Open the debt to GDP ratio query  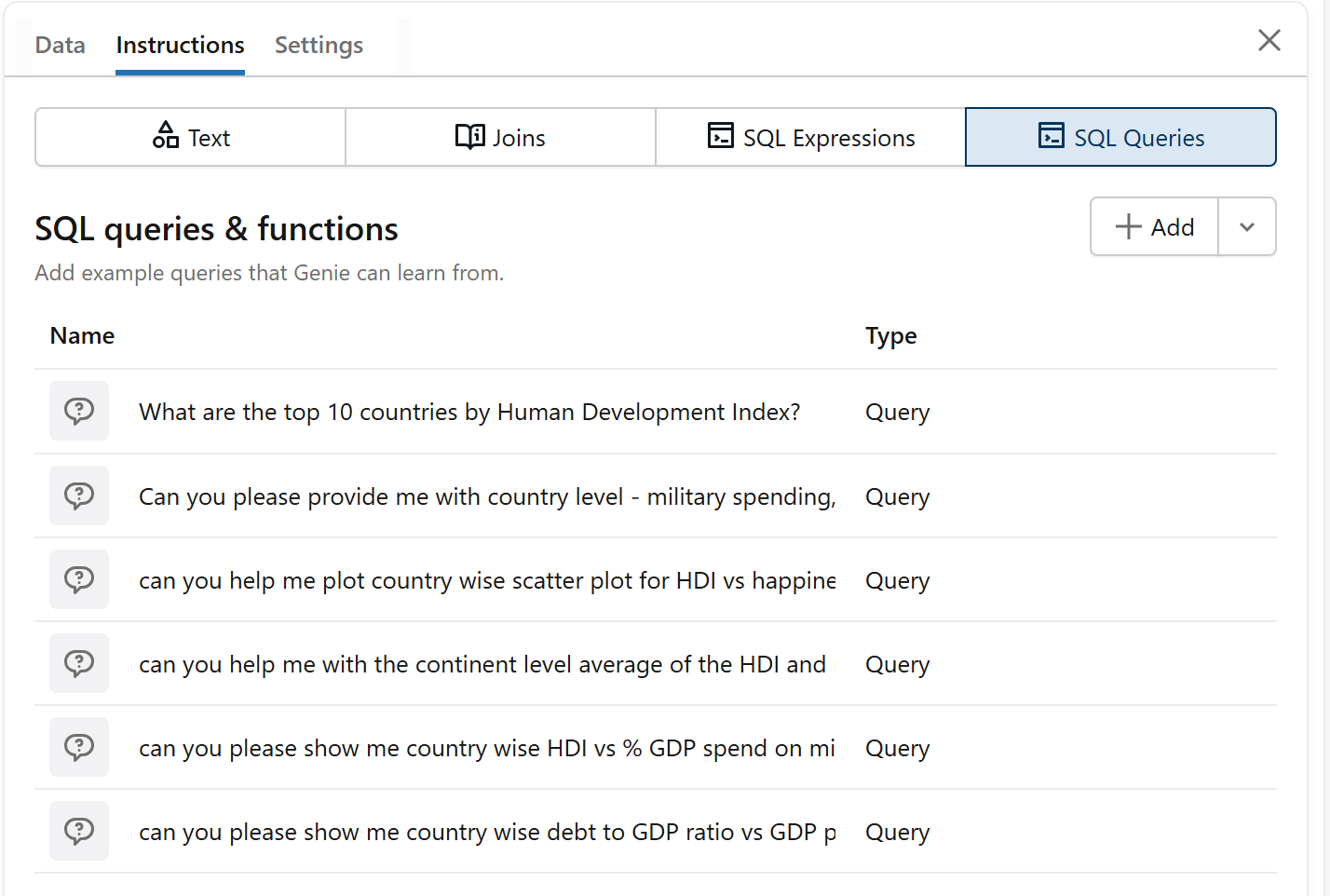[487, 832]
